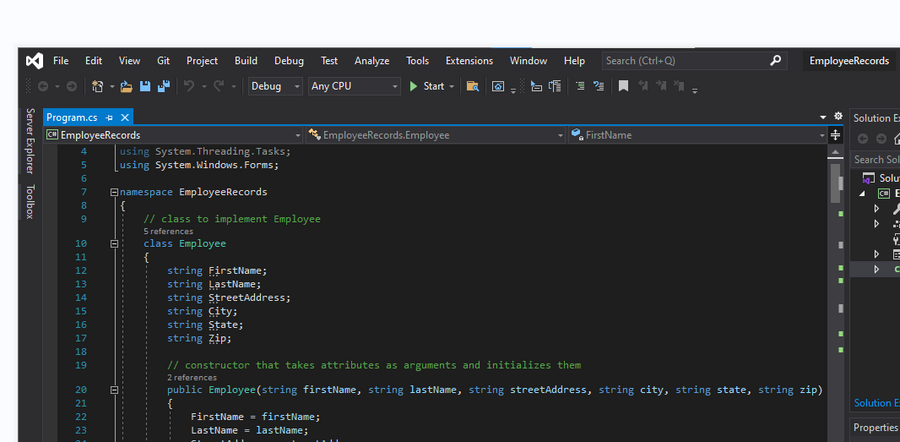Click the Find in Files folder icon
This screenshot has height=442, width=900.
(472, 86)
